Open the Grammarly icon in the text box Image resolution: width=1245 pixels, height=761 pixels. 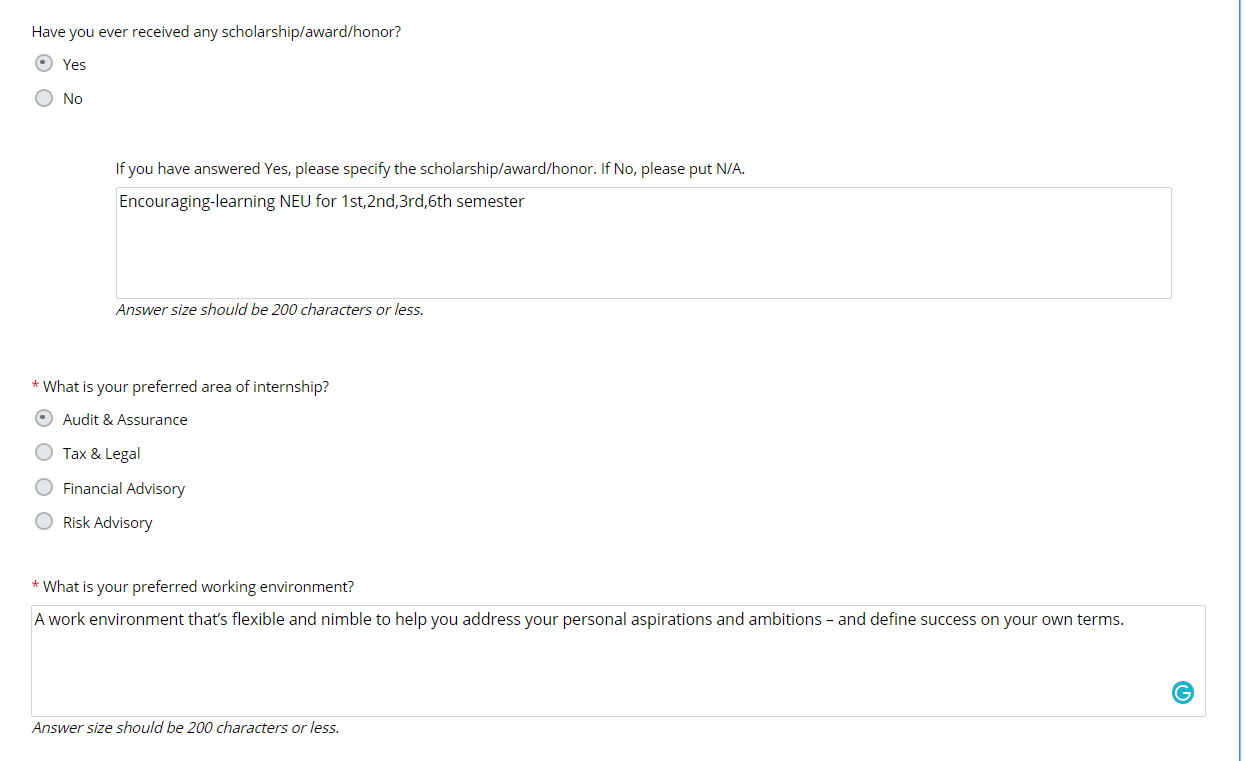click(x=1182, y=692)
